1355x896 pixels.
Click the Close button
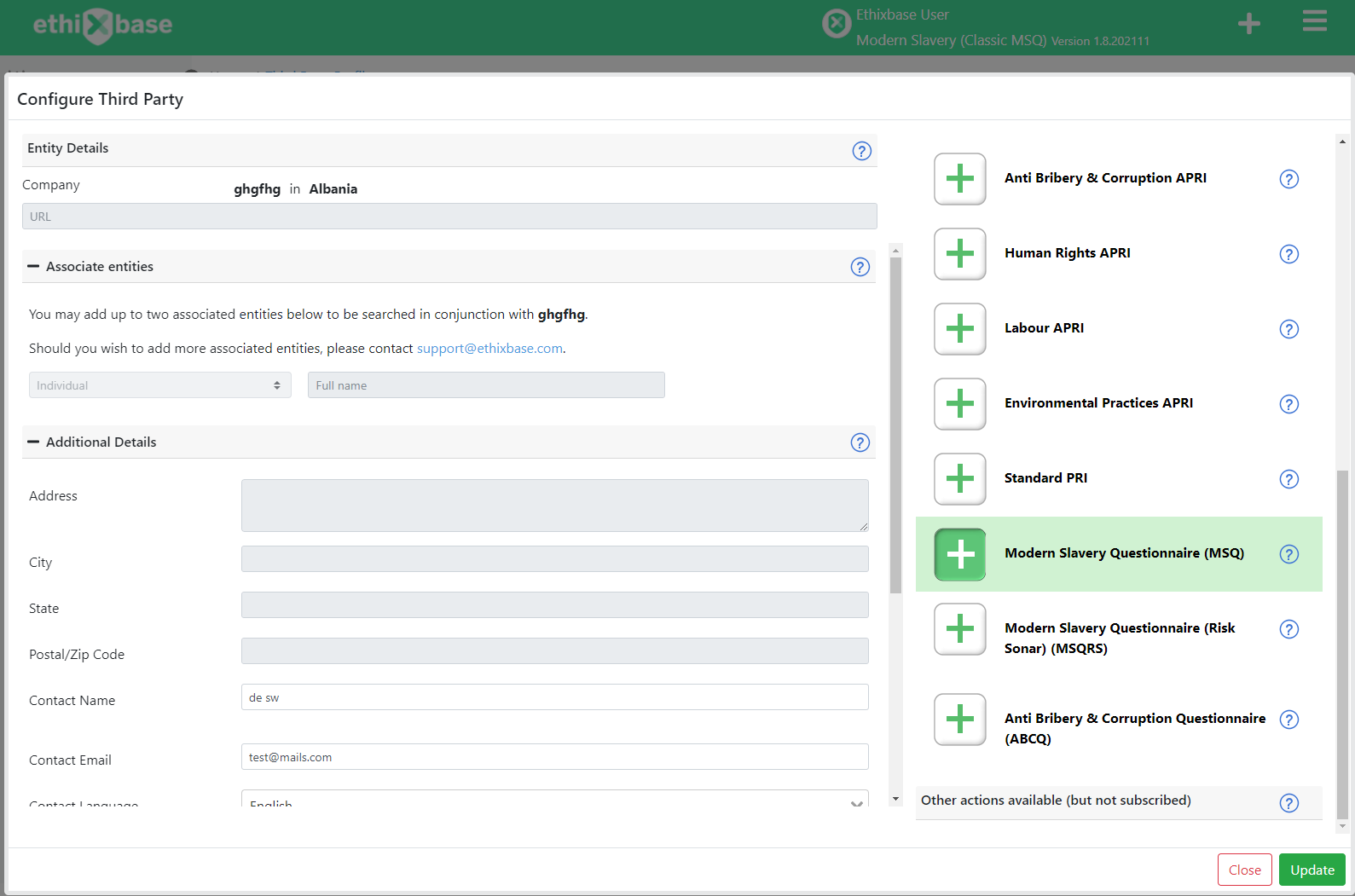[x=1245, y=870]
